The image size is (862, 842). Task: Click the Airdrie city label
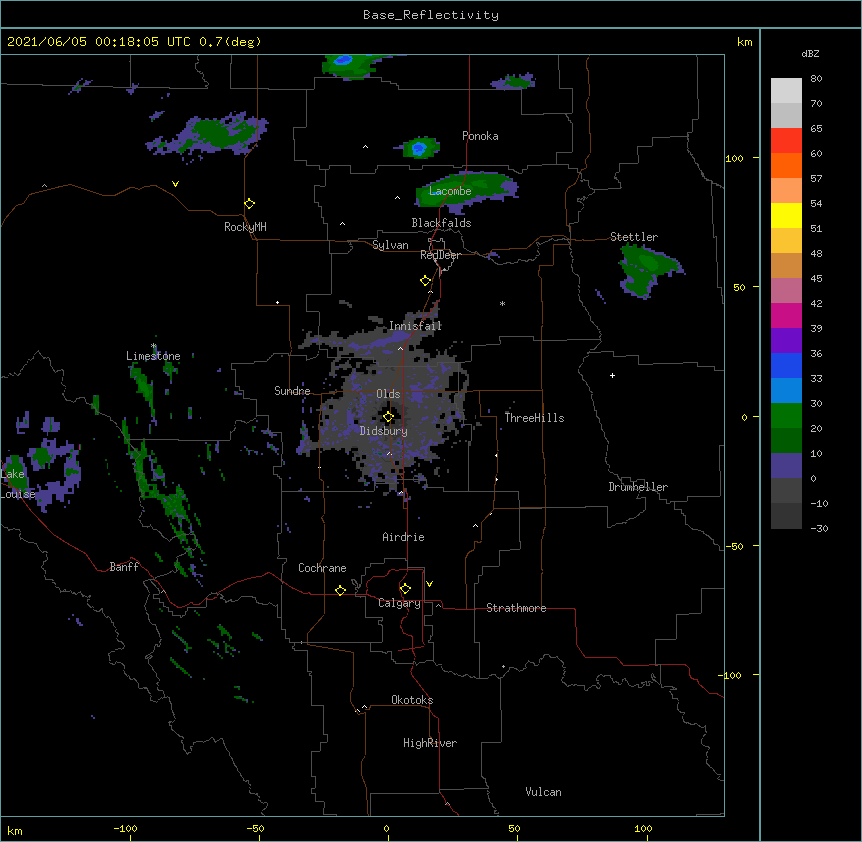403,537
